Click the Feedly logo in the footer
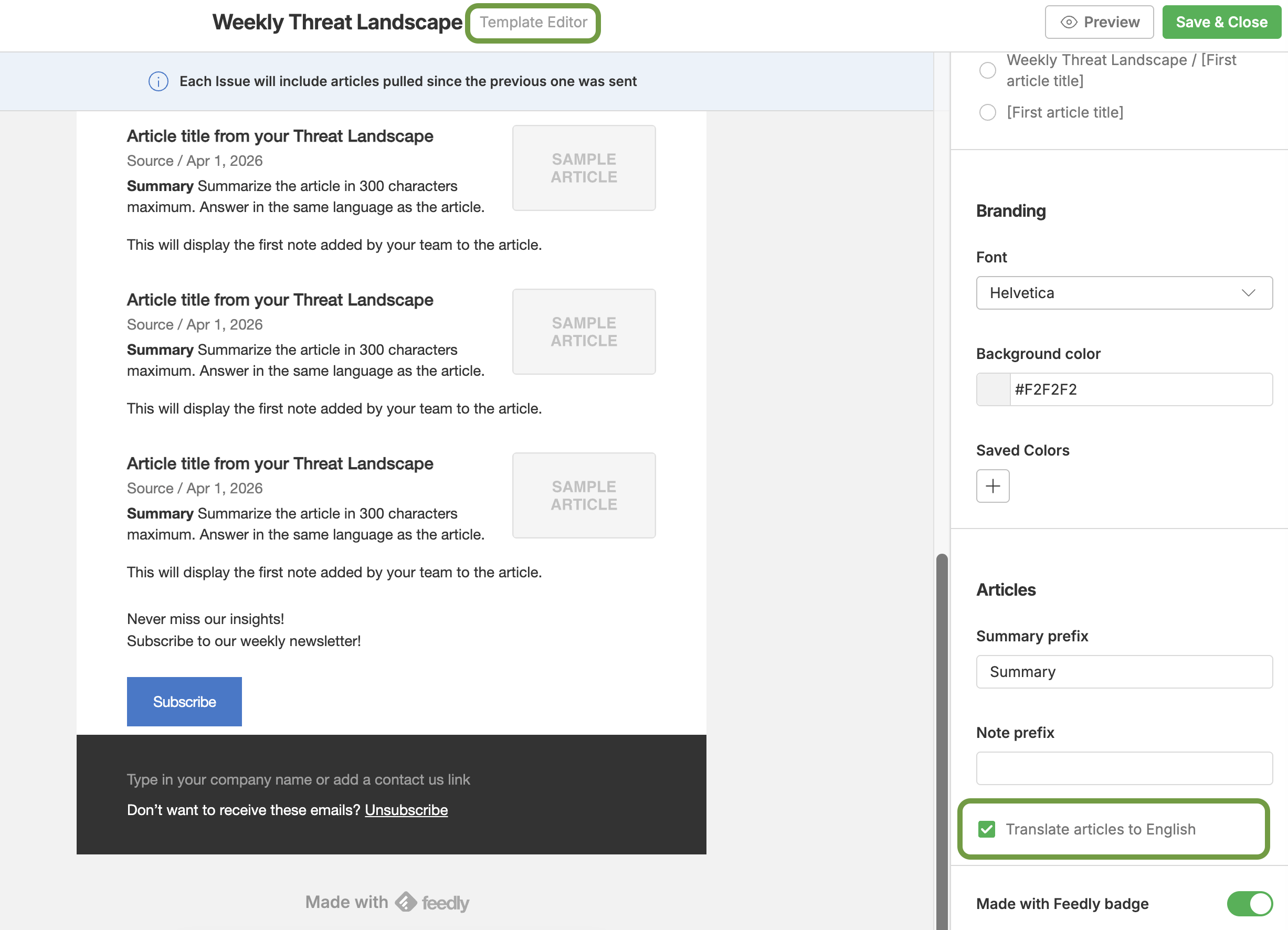The image size is (1288, 930). click(407, 902)
